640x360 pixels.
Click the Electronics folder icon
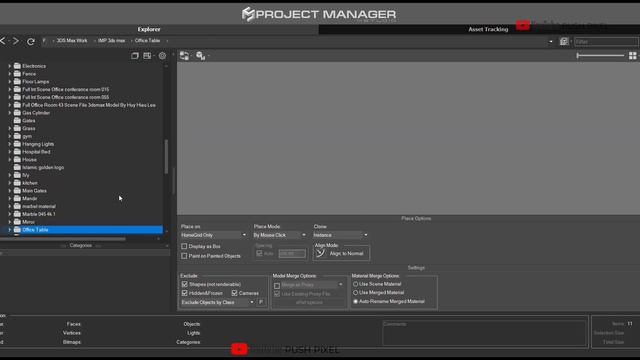17,66
